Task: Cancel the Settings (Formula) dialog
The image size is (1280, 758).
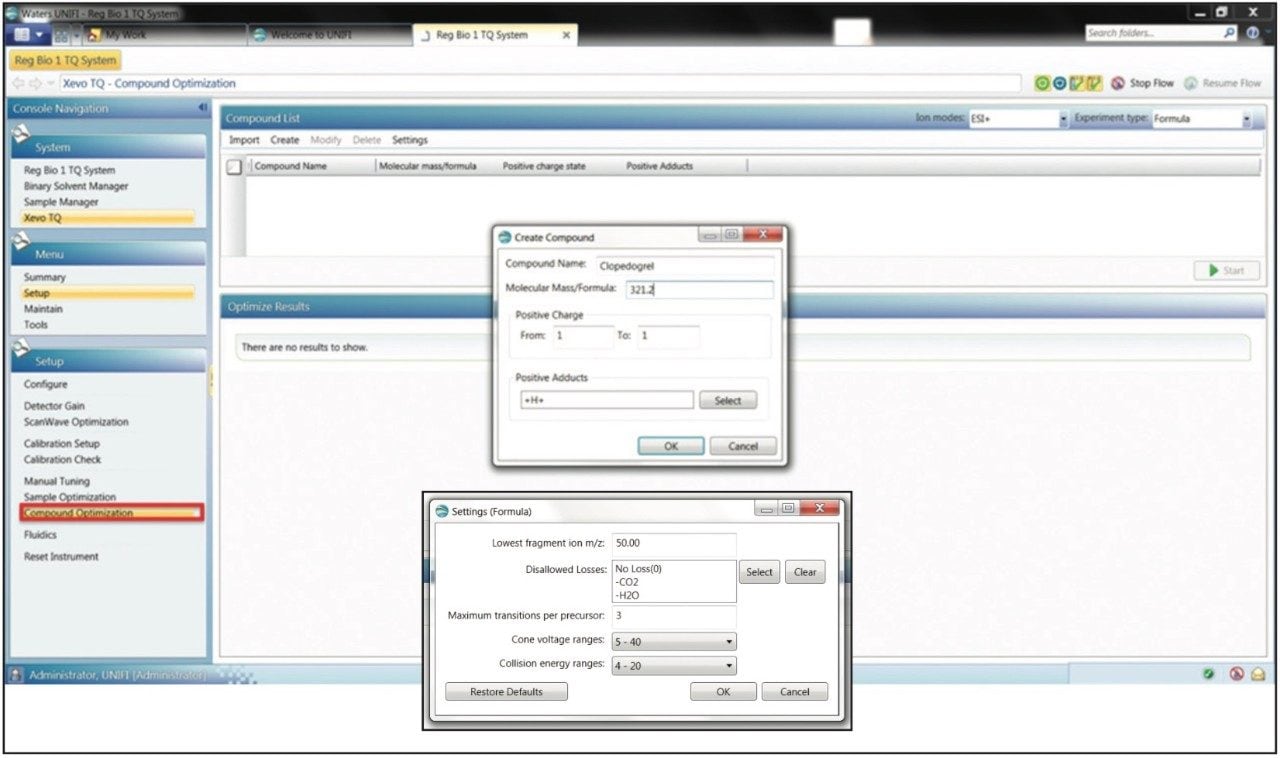Action: point(795,691)
